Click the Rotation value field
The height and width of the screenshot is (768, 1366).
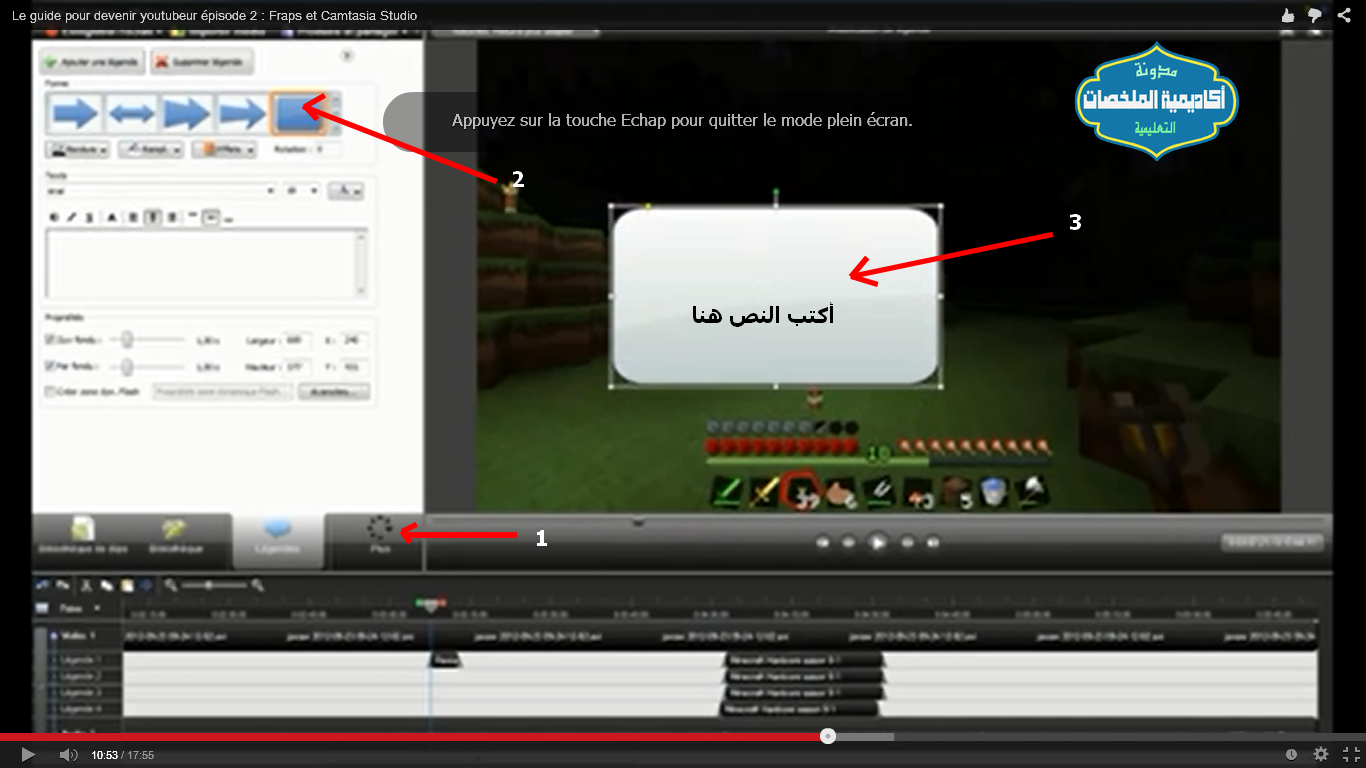326,149
